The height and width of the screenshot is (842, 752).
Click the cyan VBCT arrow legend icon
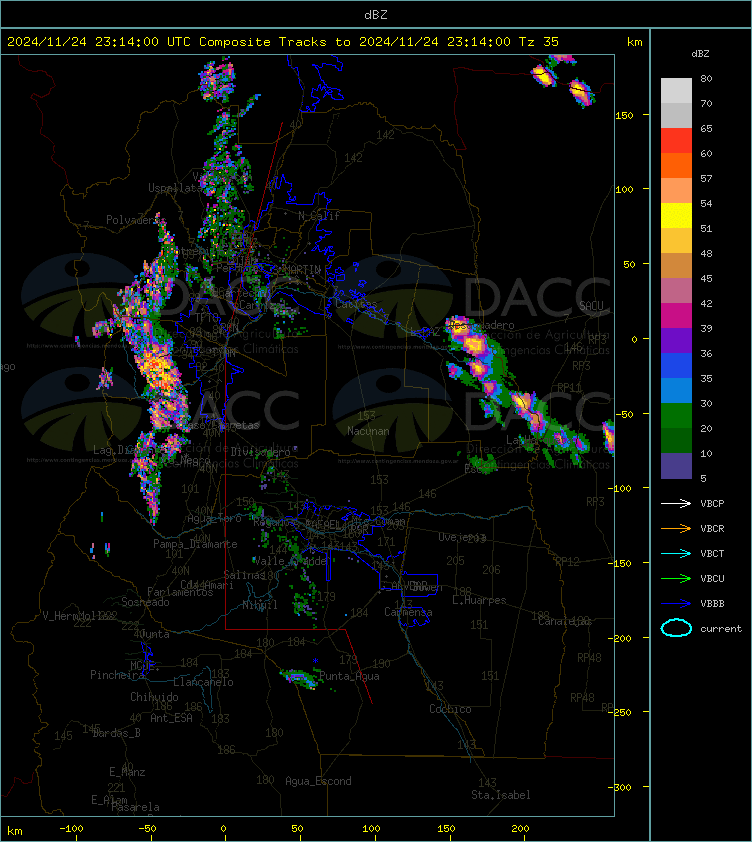tap(676, 554)
